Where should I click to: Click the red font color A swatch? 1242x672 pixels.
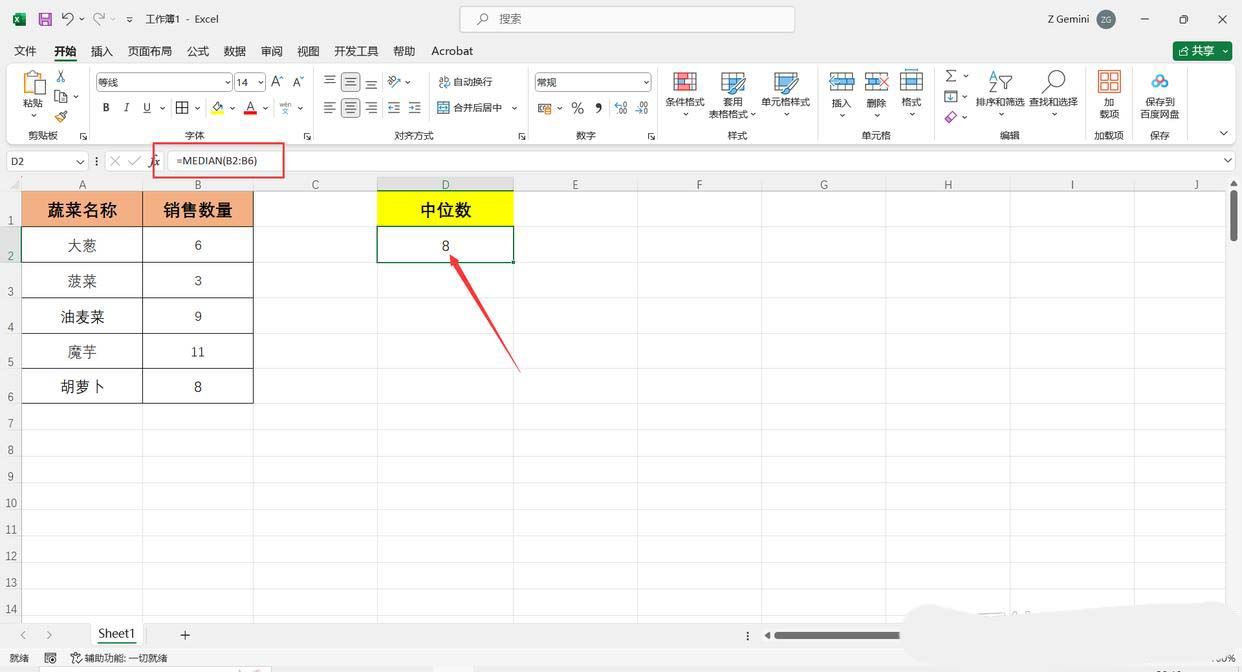(x=250, y=108)
